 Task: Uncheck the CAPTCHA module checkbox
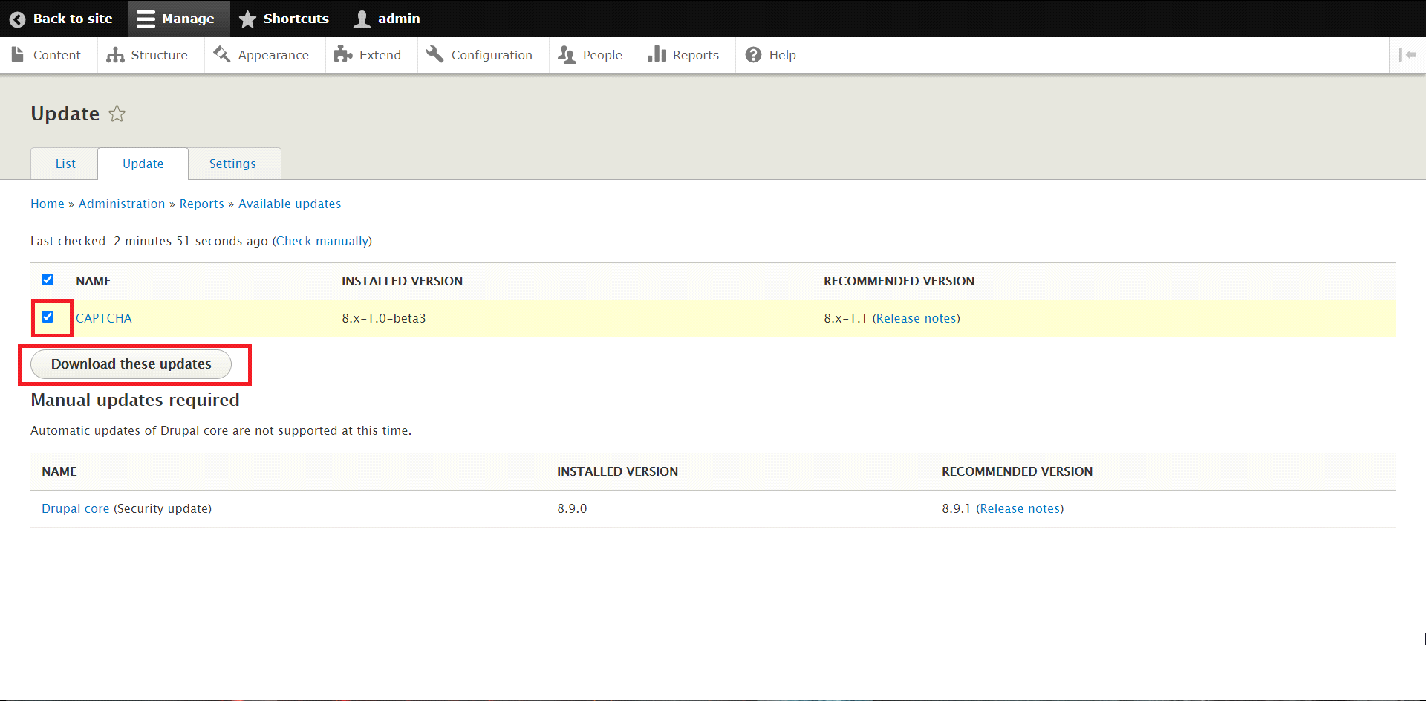(47, 317)
